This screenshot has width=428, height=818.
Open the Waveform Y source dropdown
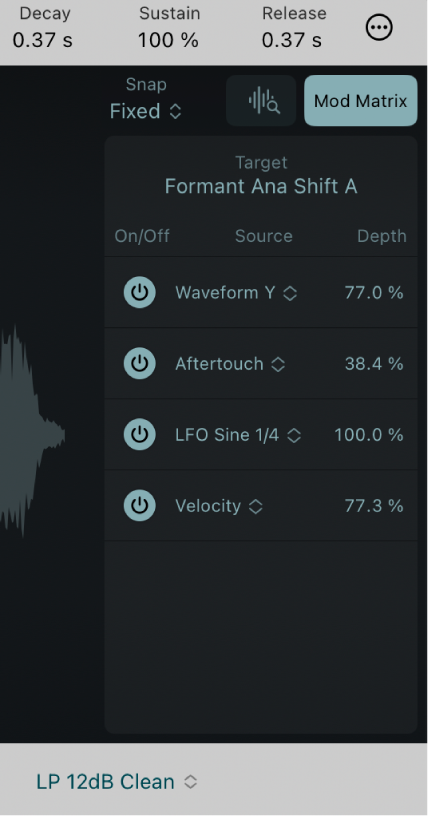pyautogui.click(x=236, y=293)
